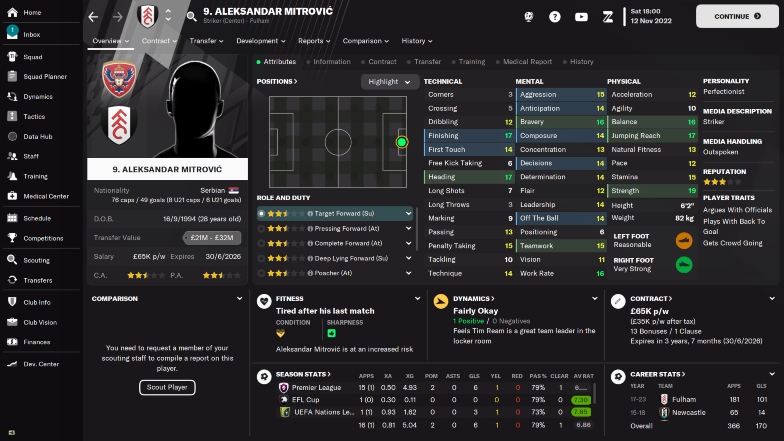Open the Highlight dropdown
The width and height of the screenshot is (784, 441).
390,82
